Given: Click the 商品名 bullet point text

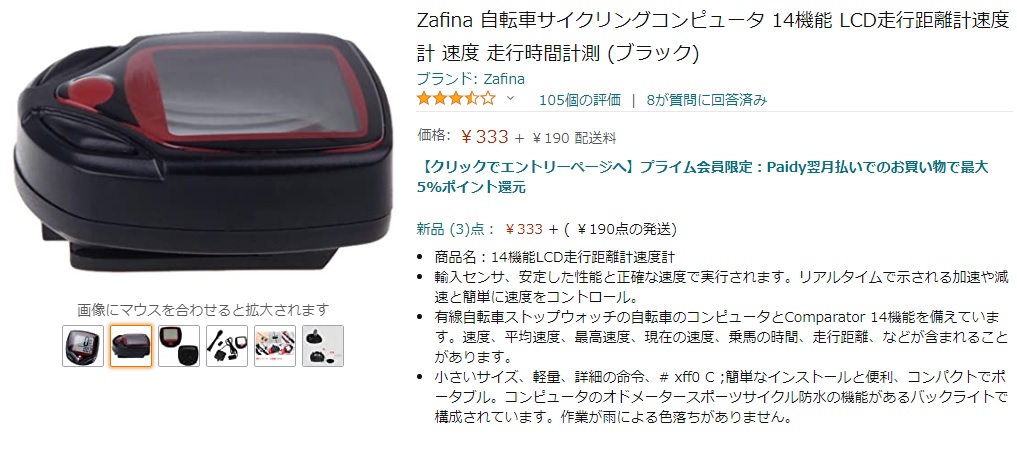Looking at the screenshot, I should (x=555, y=257).
